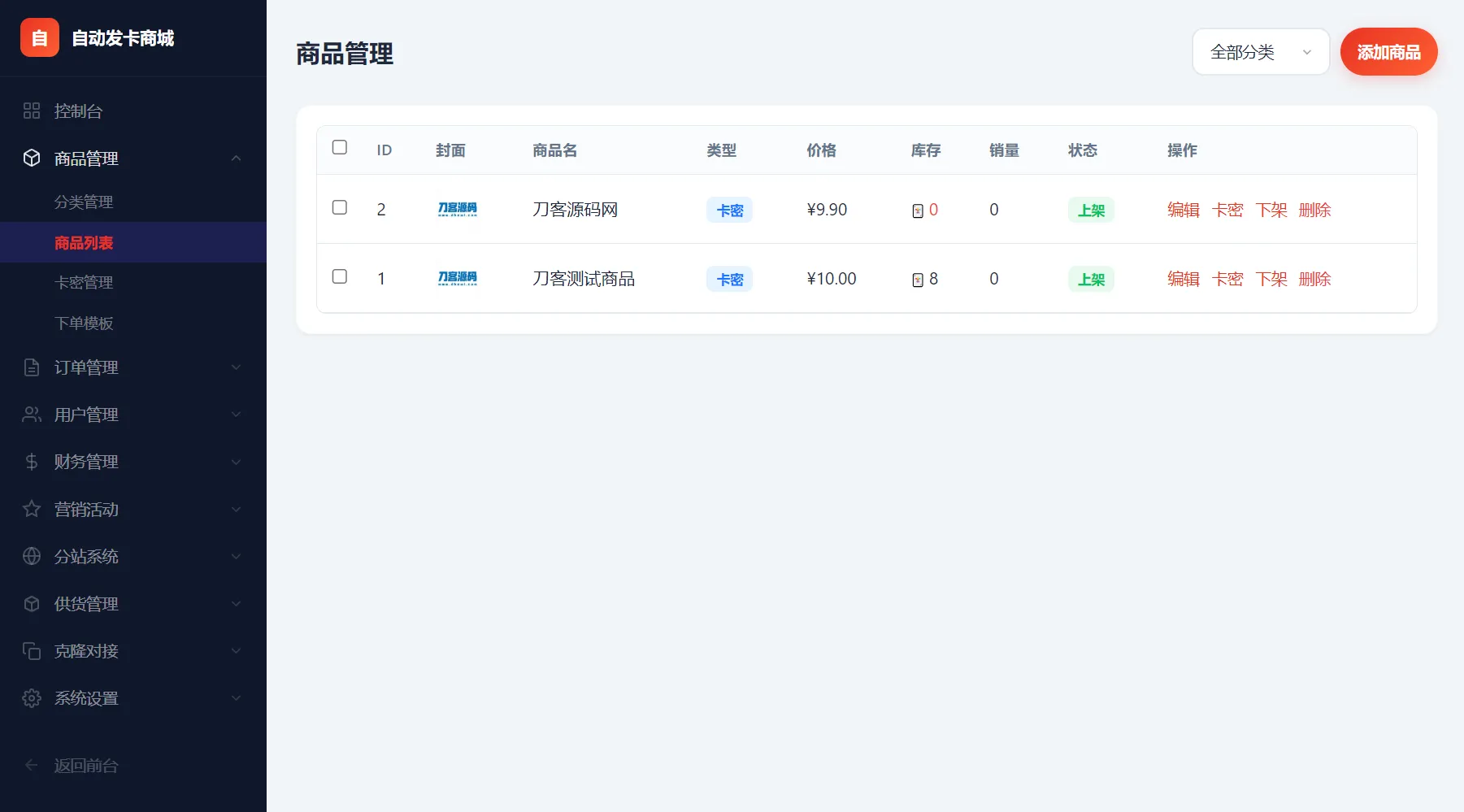This screenshot has height=812, width=1464.
Task: Click the 营销活动 star icon
Action: [31, 509]
